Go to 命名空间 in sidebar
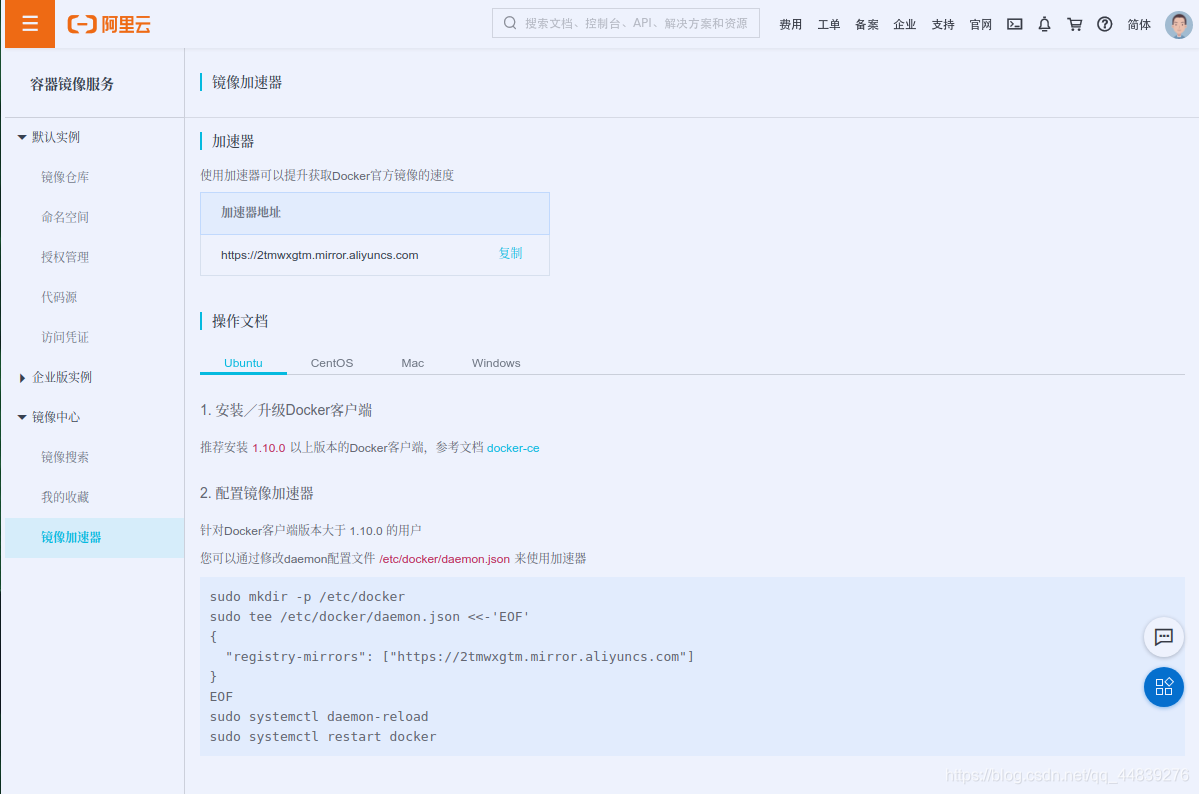Image resolution: width=1199 pixels, height=794 pixels. pos(65,217)
